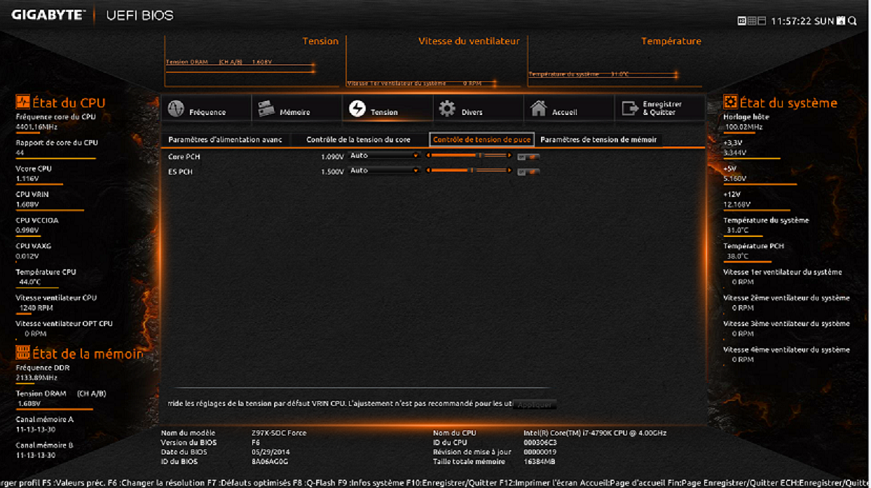The height and width of the screenshot is (488, 871).
Task: Click the +5V voltage reading
Action: (x=735, y=174)
